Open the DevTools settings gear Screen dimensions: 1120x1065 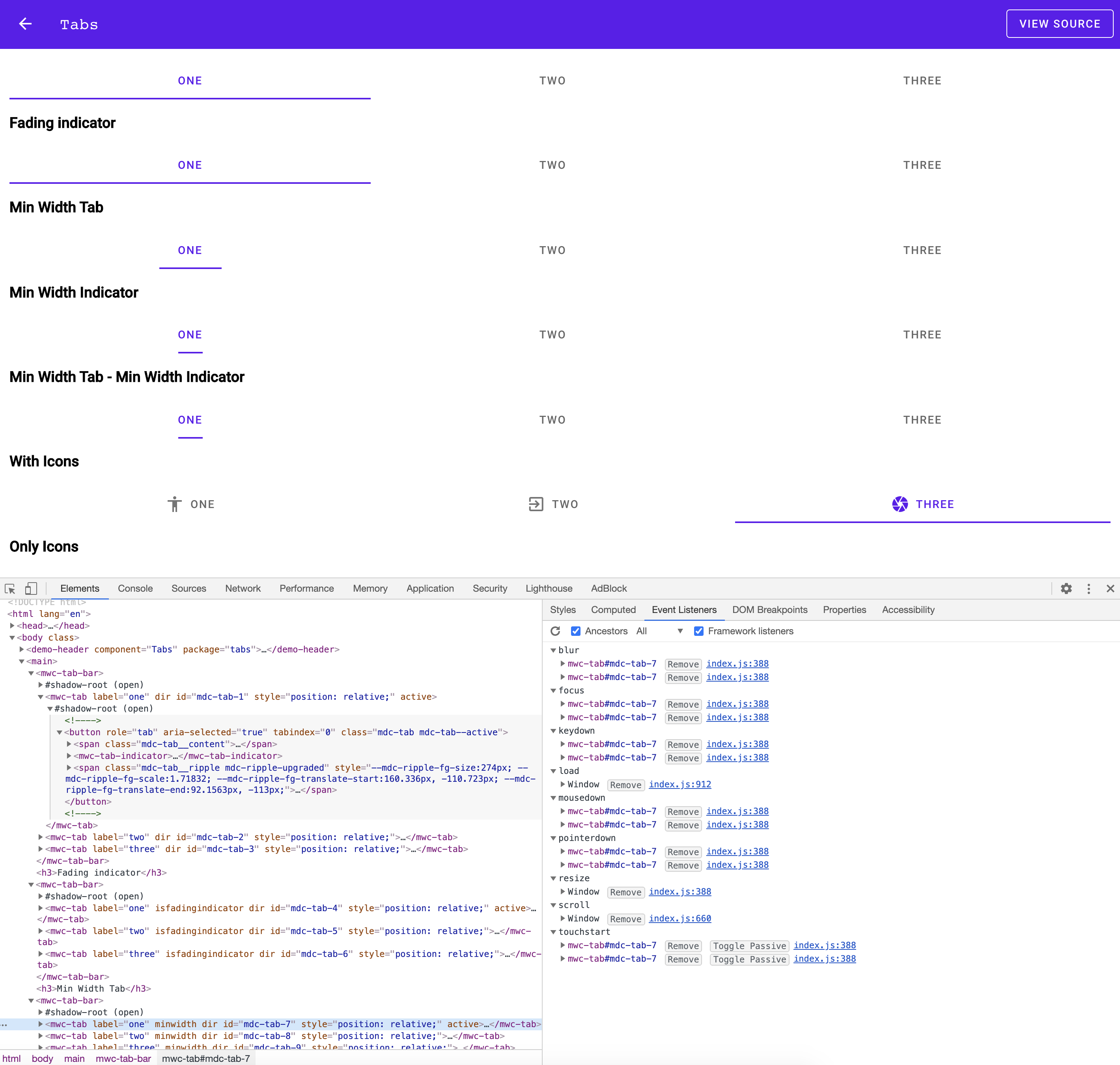(1067, 589)
